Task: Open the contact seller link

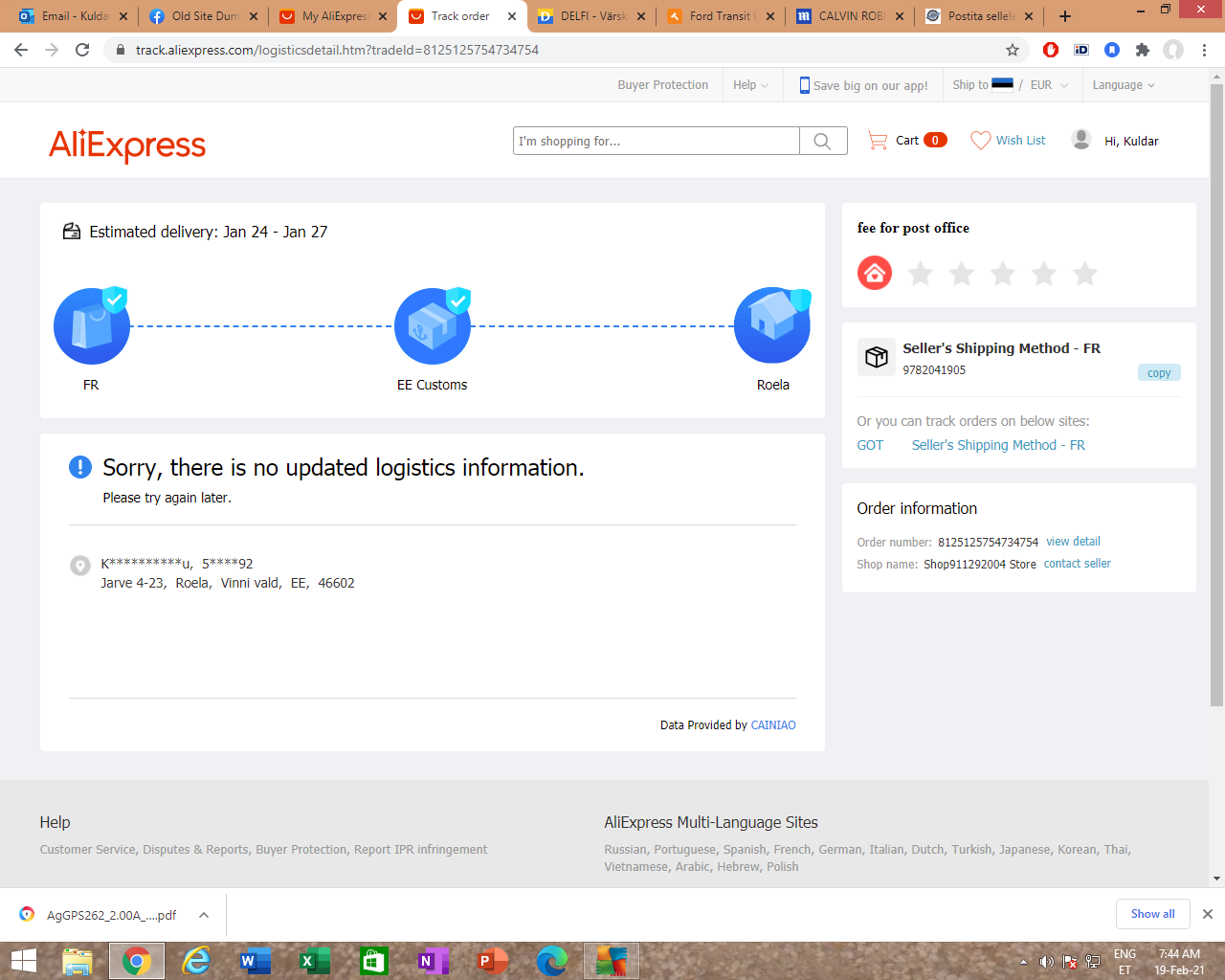Action: 1077,564
